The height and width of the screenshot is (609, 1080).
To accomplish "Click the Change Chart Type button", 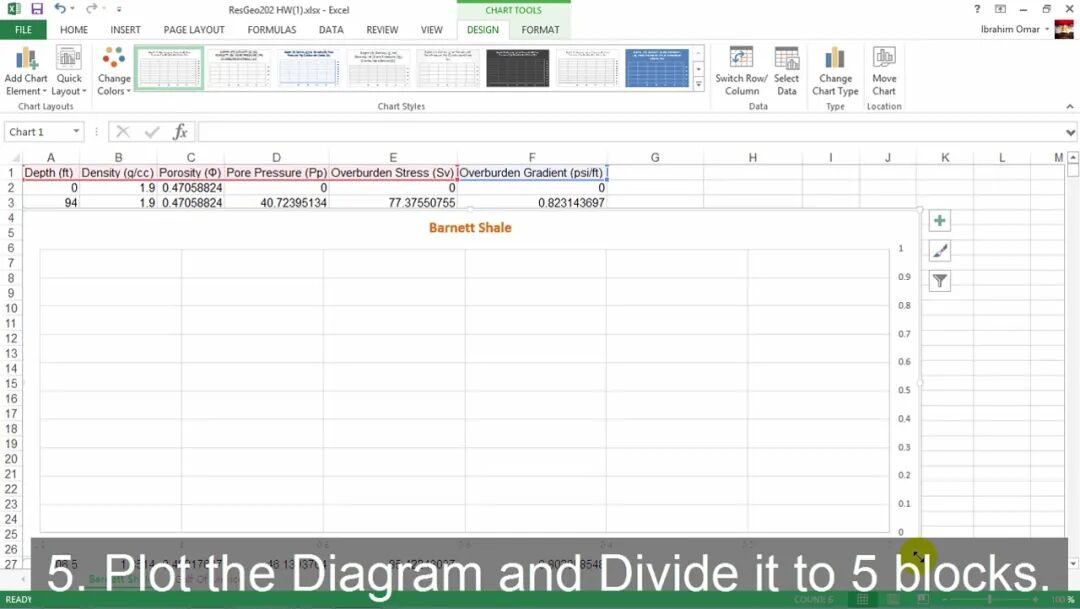I will [835, 72].
